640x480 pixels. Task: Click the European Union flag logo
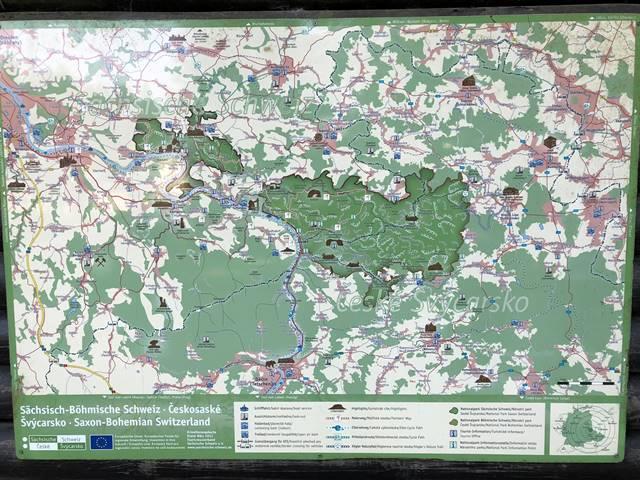(100, 441)
